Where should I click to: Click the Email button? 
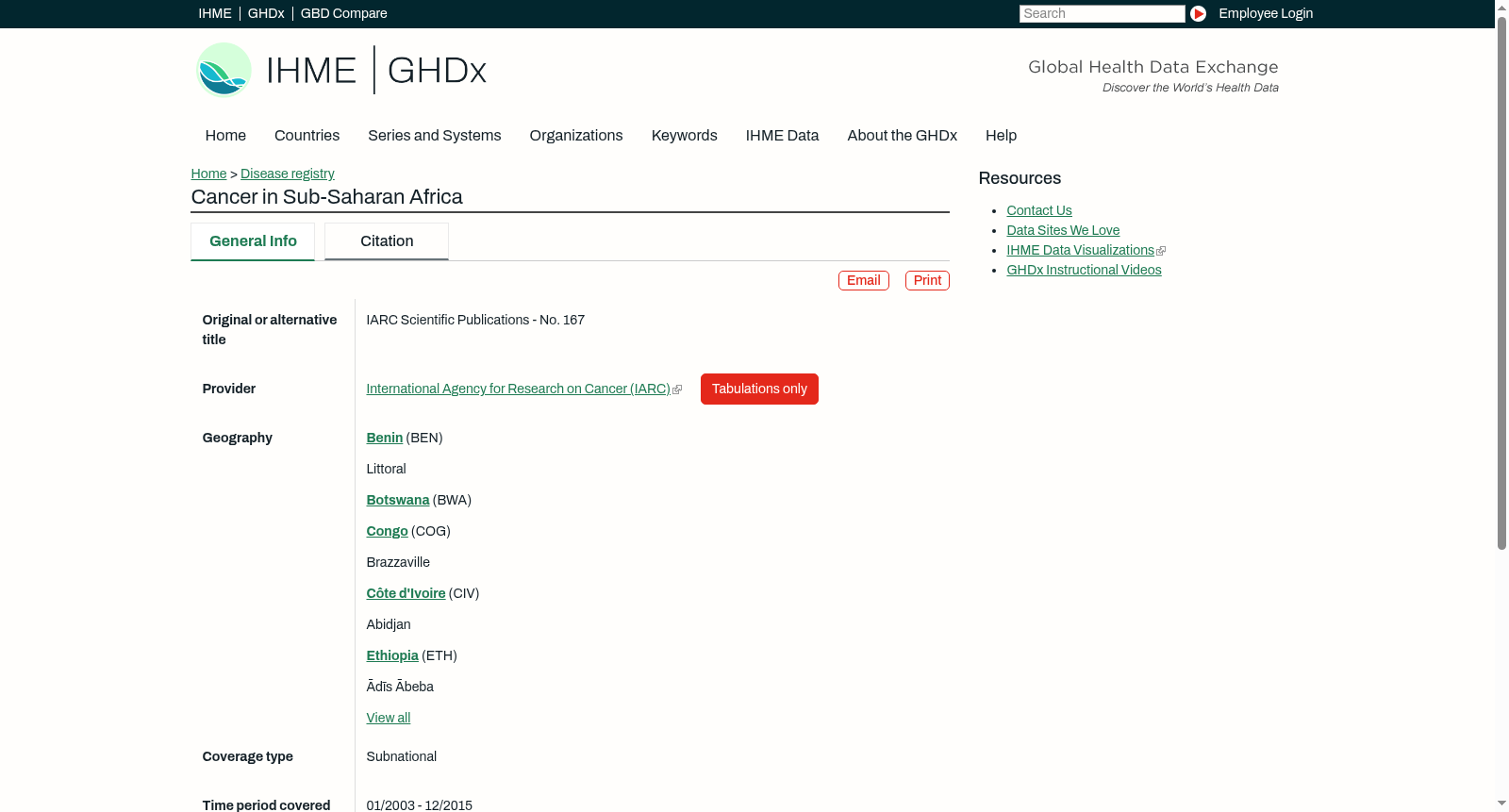pyautogui.click(x=864, y=280)
